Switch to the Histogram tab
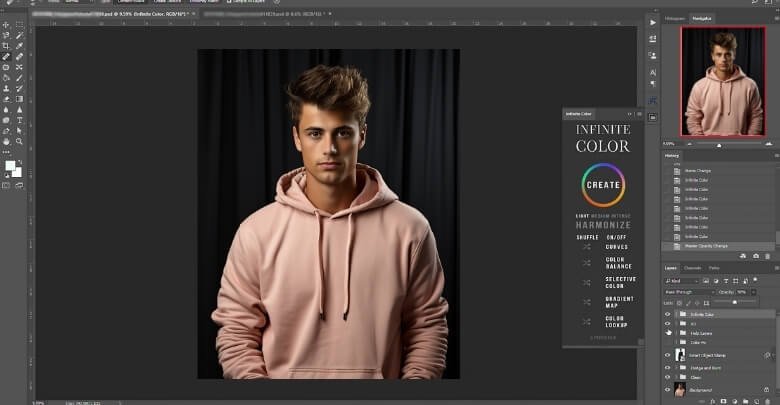This screenshot has height=405, width=780. click(675, 18)
